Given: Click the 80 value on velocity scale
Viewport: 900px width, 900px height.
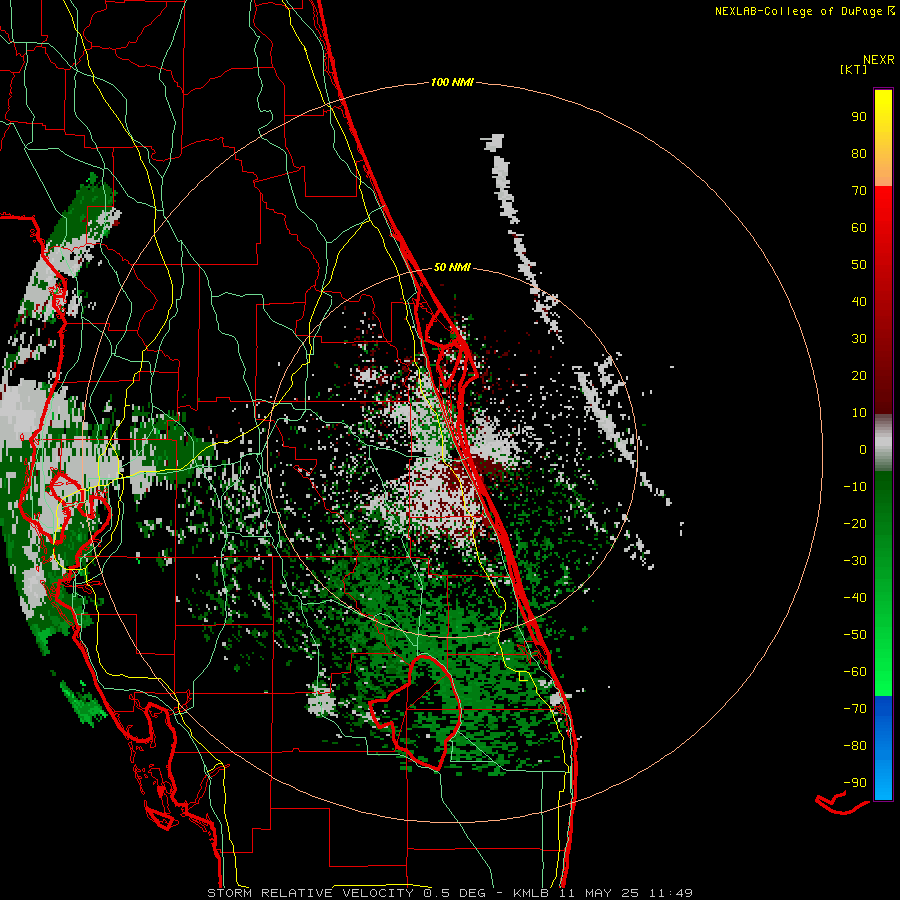Looking at the screenshot, I should tap(859, 153).
